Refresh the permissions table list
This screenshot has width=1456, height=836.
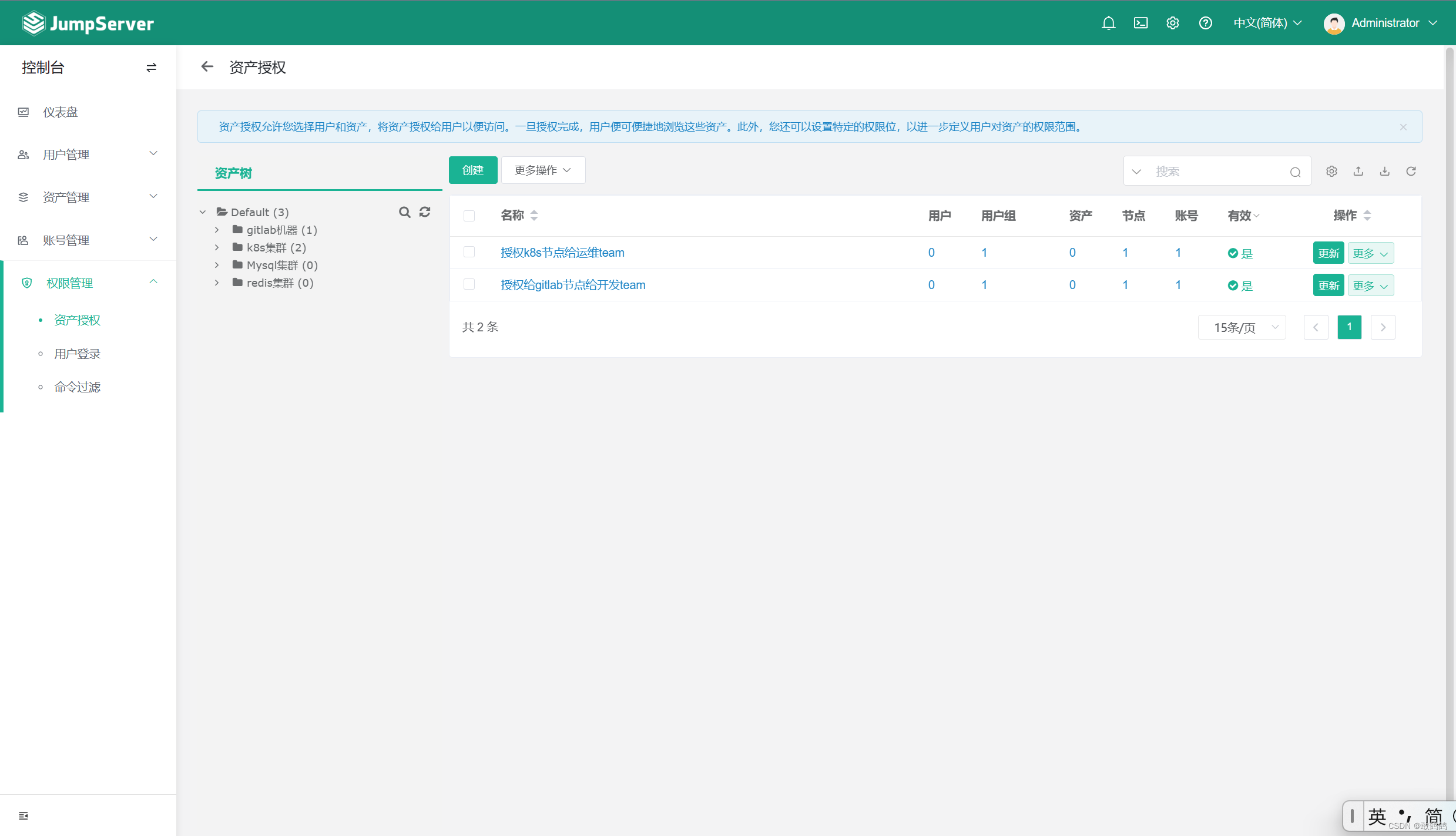click(x=1411, y=171)
